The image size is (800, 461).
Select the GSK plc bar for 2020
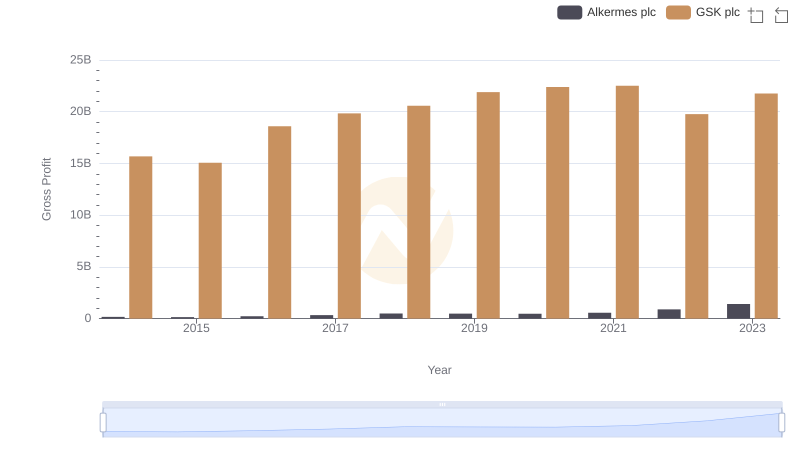coord(558,203)
